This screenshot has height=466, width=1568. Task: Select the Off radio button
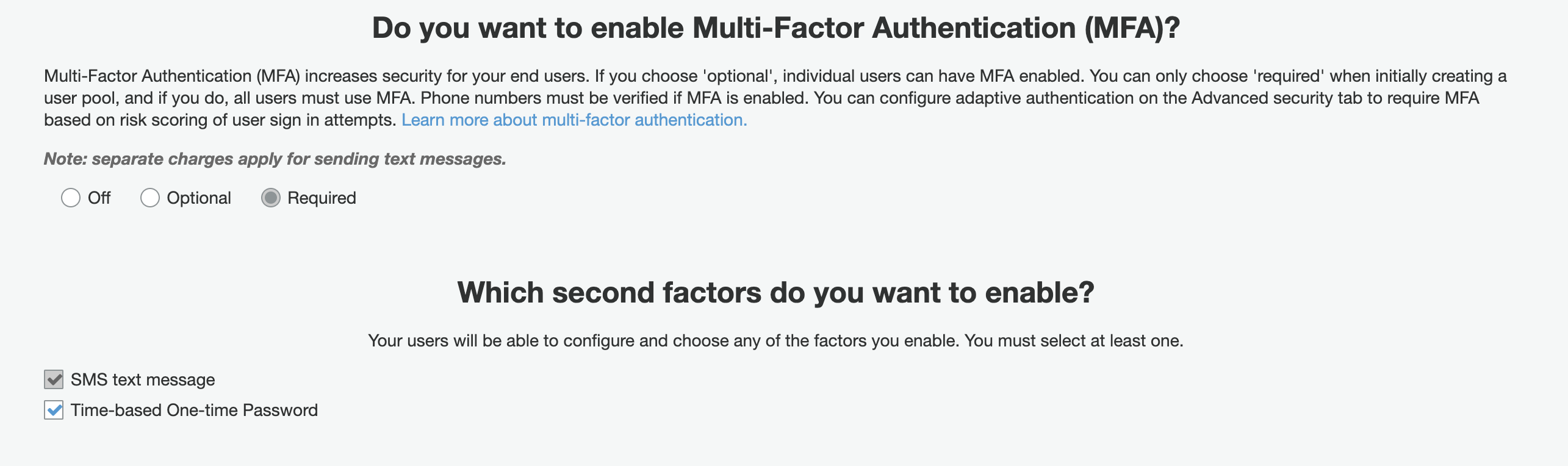click(x=71, y=198)
